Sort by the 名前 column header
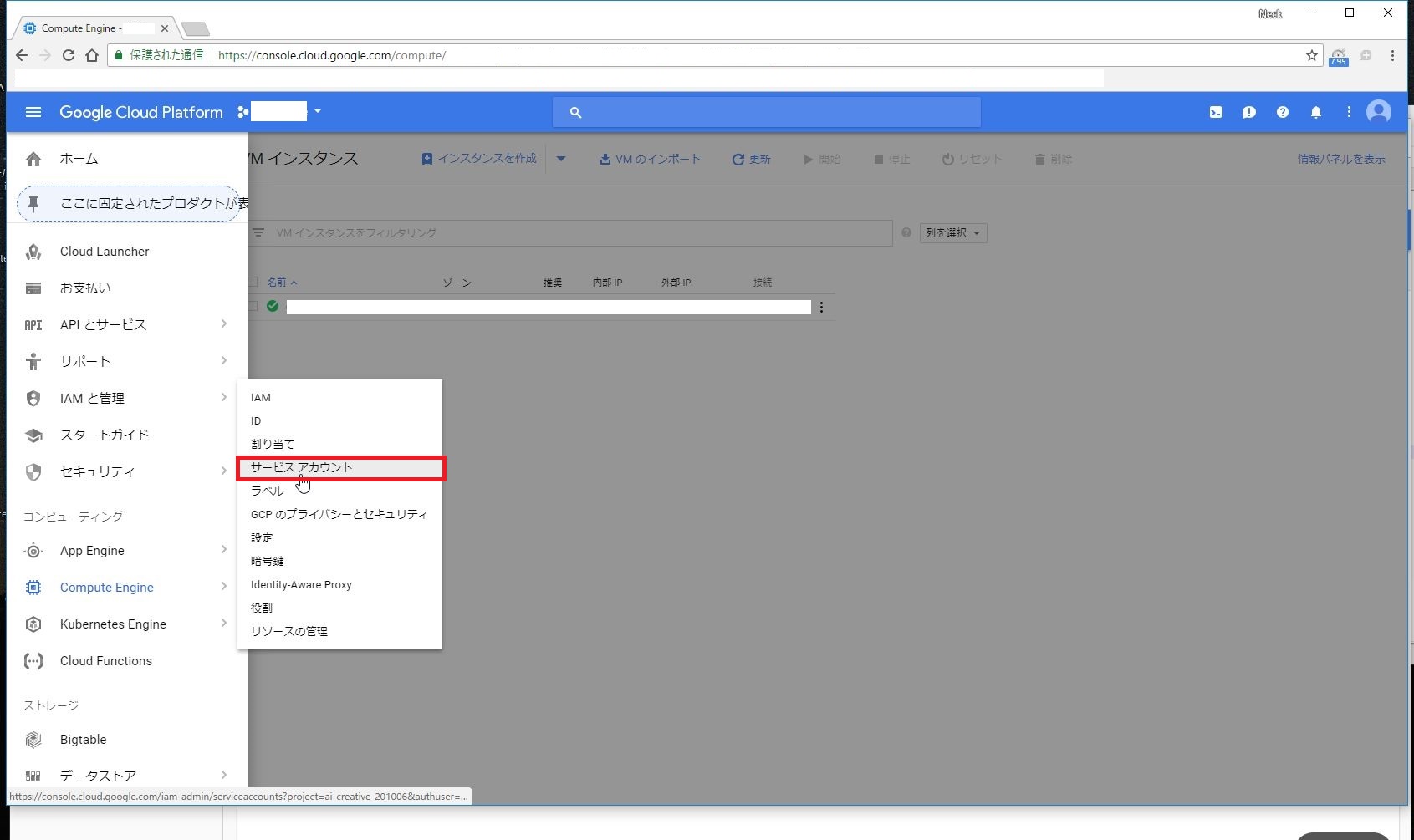 282,283
